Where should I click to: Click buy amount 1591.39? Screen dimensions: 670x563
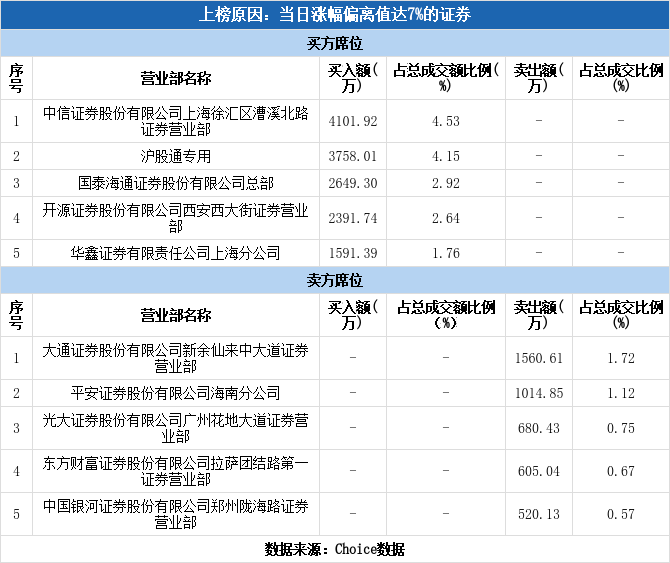(x=353, y=253)
